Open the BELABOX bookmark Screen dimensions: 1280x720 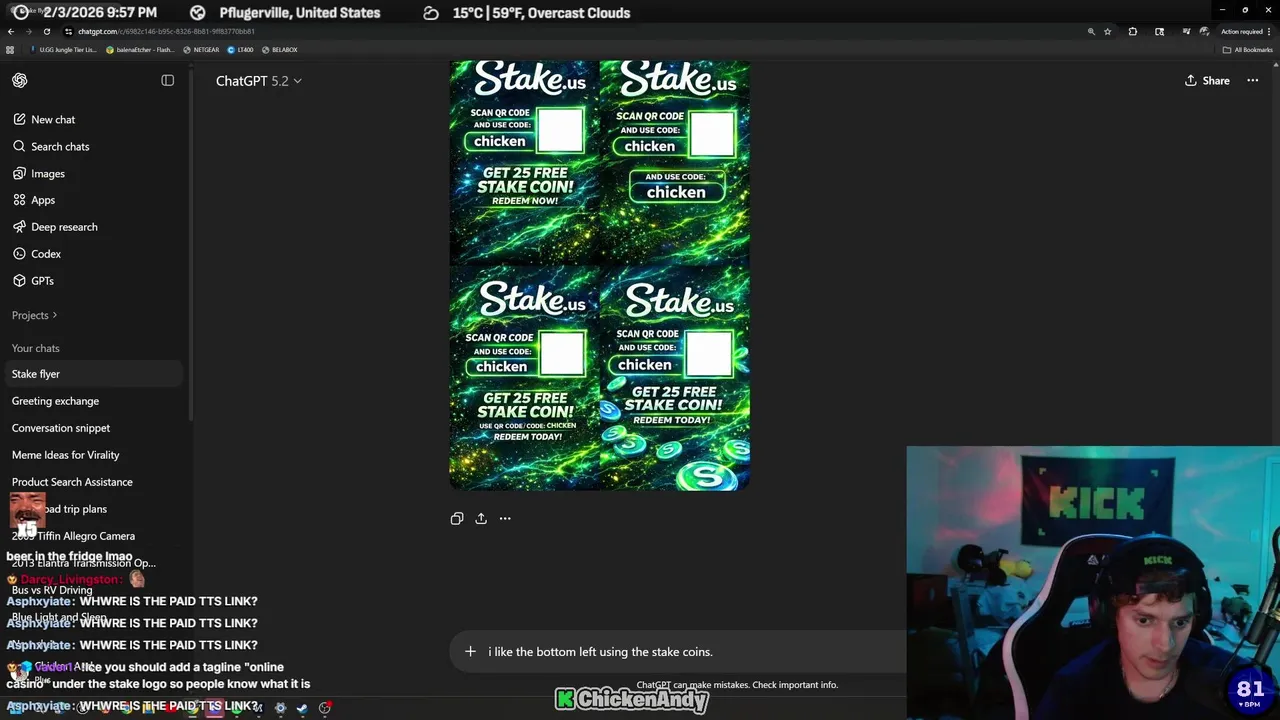point(279,49)
